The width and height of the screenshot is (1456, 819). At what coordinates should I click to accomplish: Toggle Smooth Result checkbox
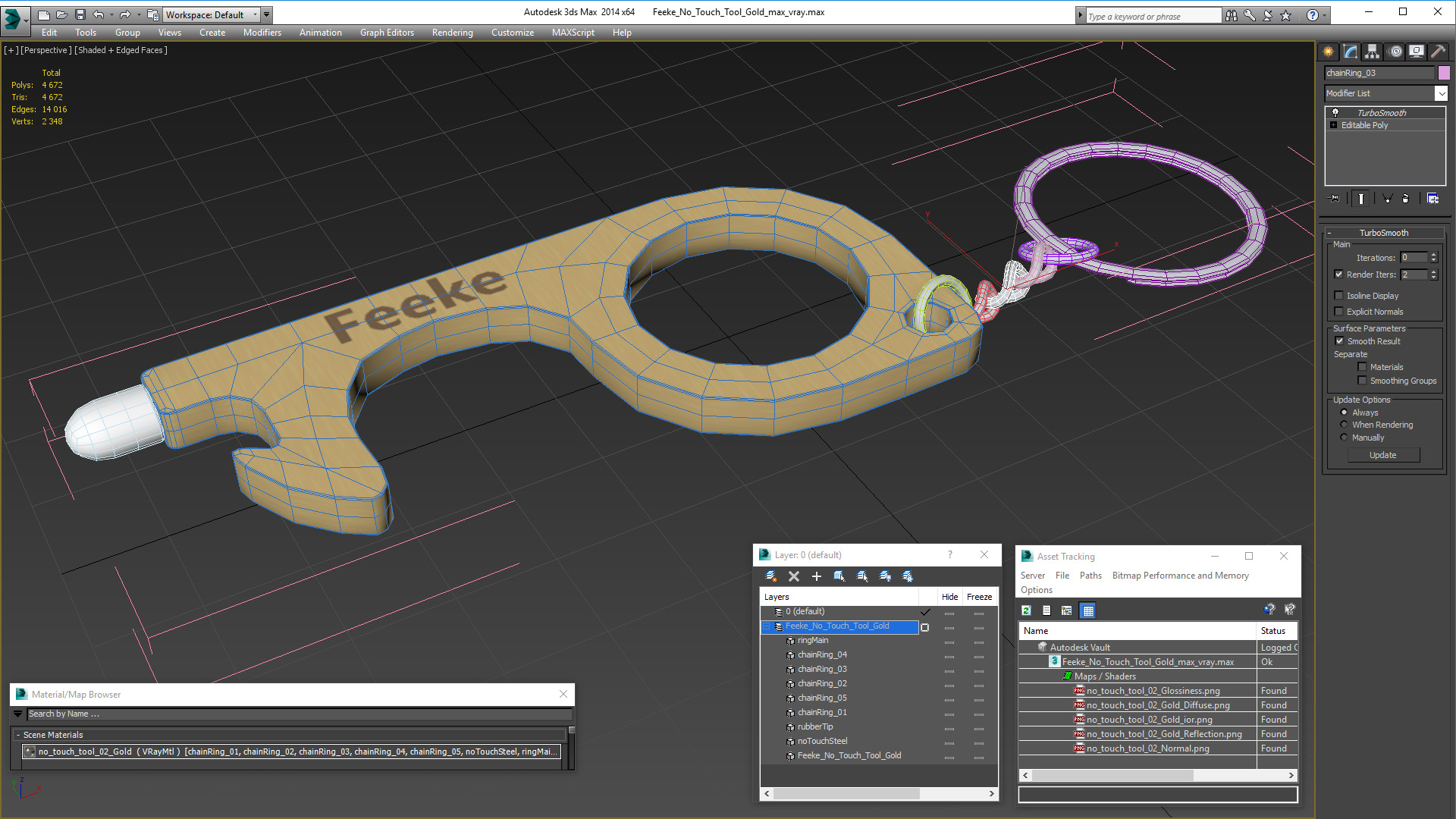click(x=1340, y=341)
